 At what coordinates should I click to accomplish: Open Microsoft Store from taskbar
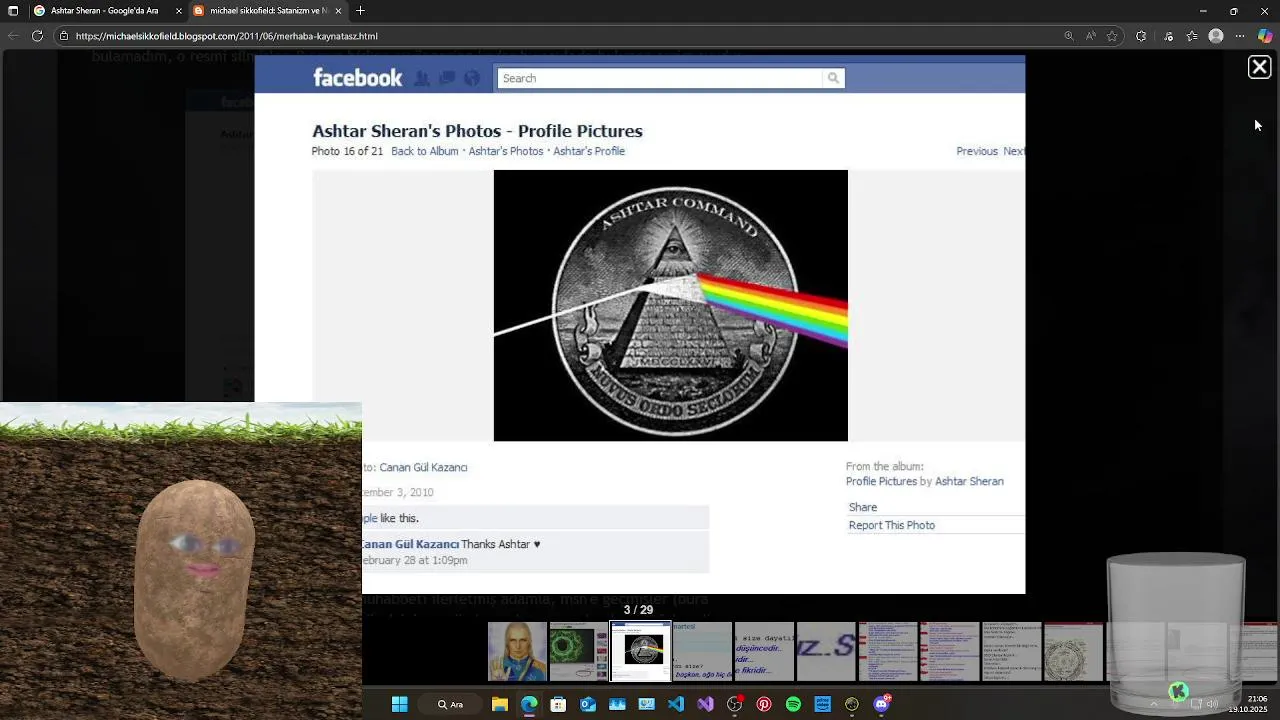[x=558, y=704]
